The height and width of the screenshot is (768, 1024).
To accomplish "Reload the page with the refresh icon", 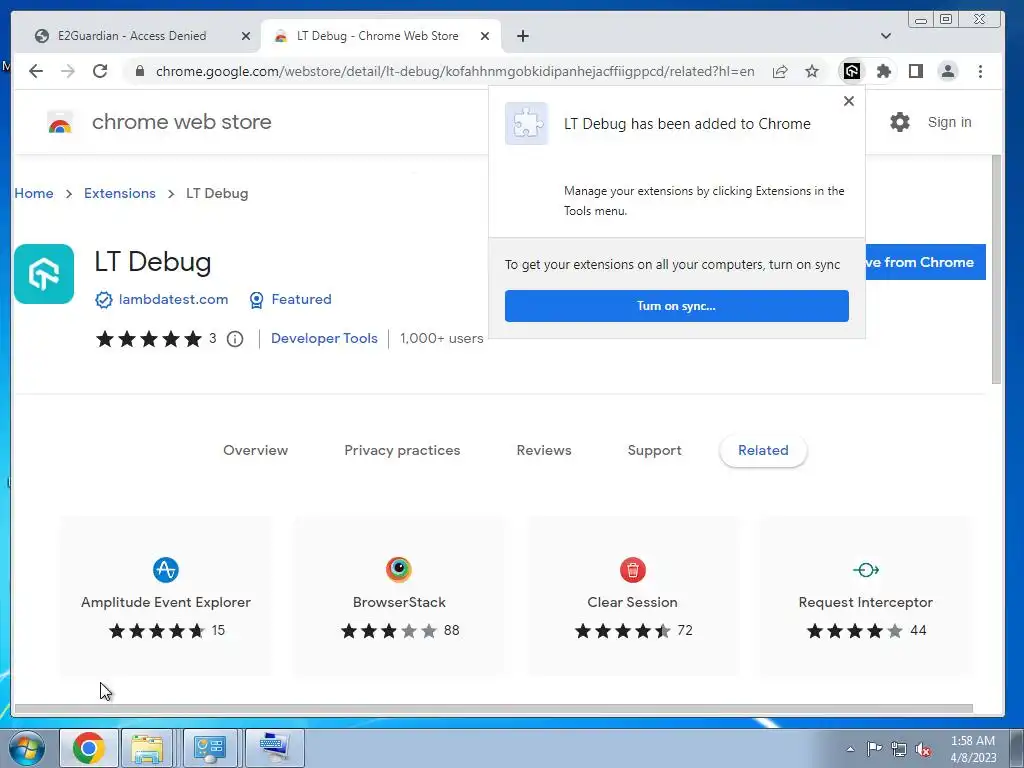I will tap(100, 71).
